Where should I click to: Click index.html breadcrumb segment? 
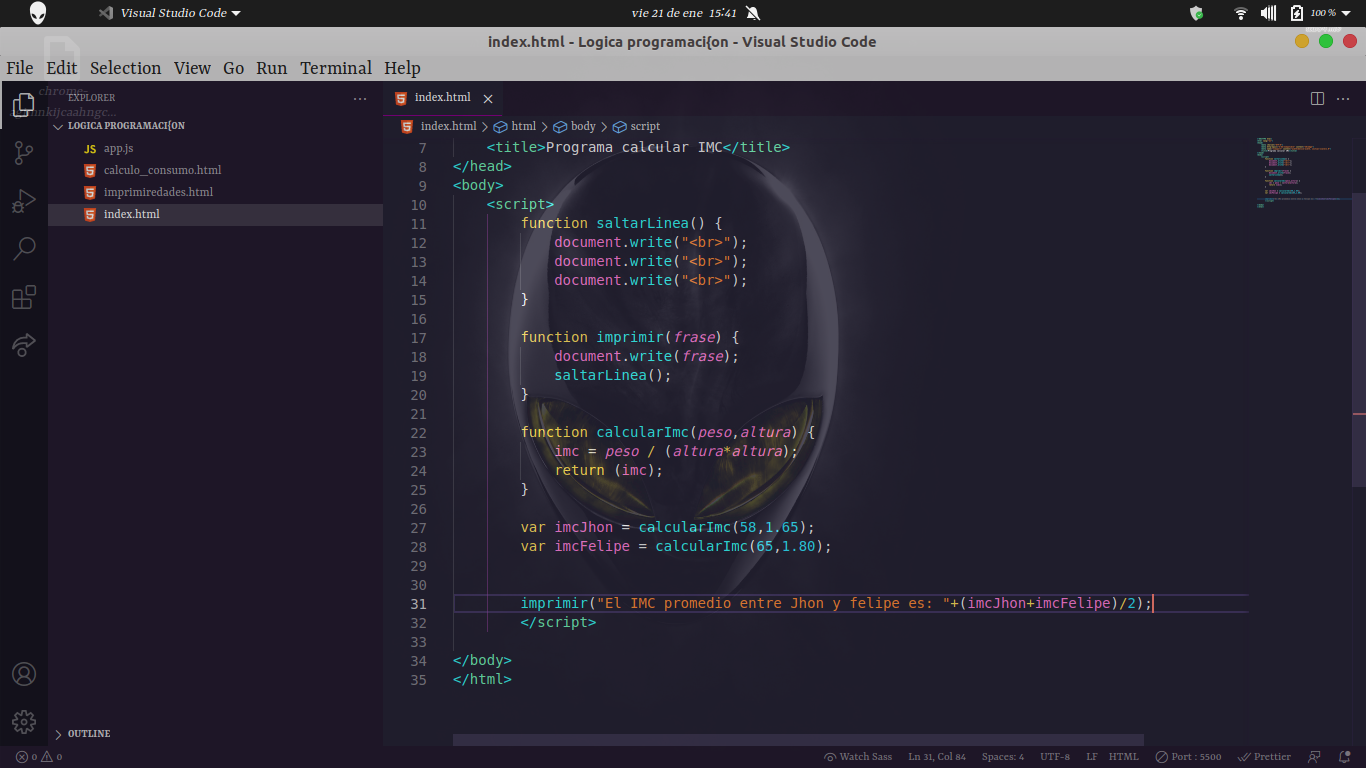439,126
